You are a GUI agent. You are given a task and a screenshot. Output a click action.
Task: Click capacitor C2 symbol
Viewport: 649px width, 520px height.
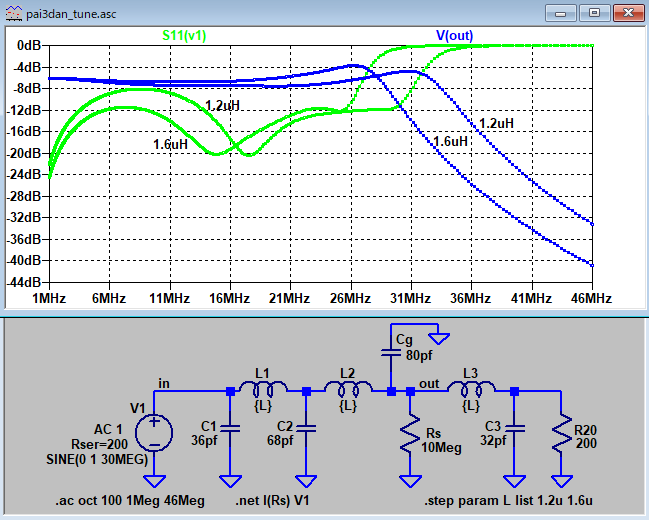306,428
